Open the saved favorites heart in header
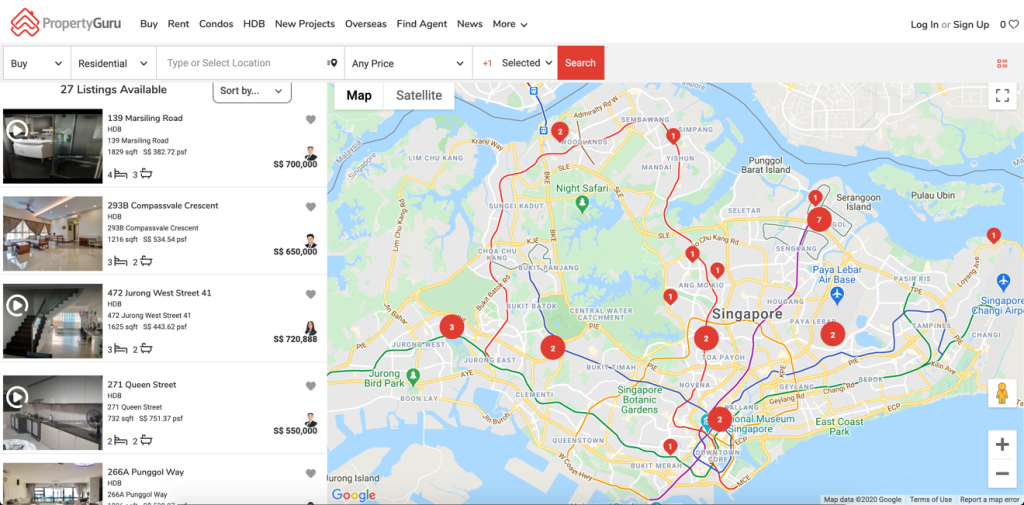The image size is (1024, 505). [x=1013, y=25]
